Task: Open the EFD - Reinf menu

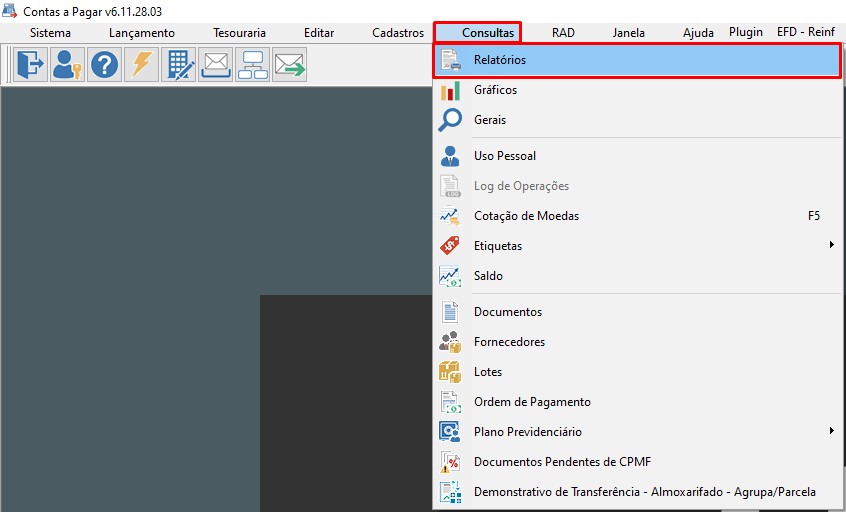Action: click(x=806, y=32)
